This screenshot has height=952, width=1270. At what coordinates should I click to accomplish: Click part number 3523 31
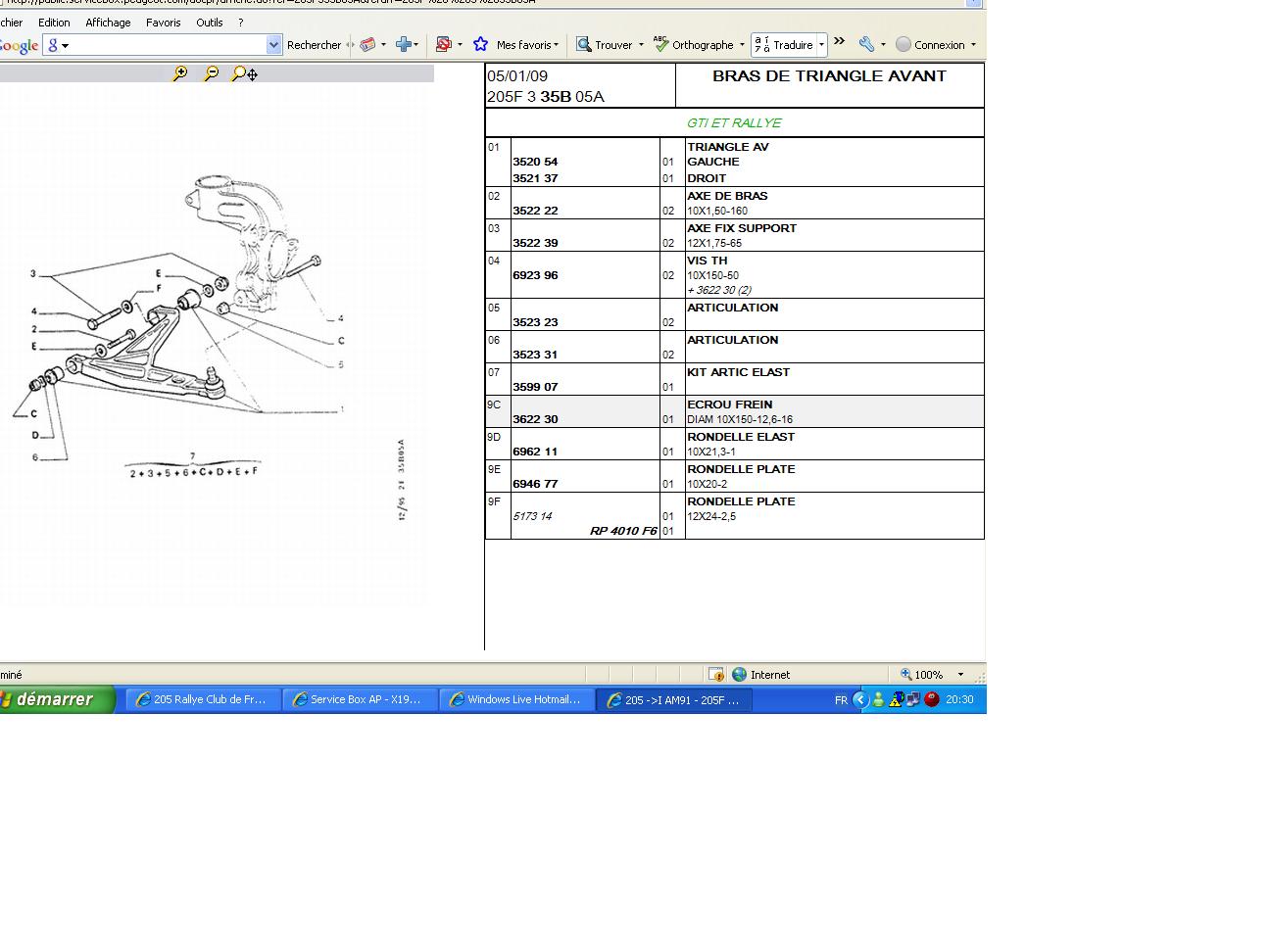pos(535,355)
